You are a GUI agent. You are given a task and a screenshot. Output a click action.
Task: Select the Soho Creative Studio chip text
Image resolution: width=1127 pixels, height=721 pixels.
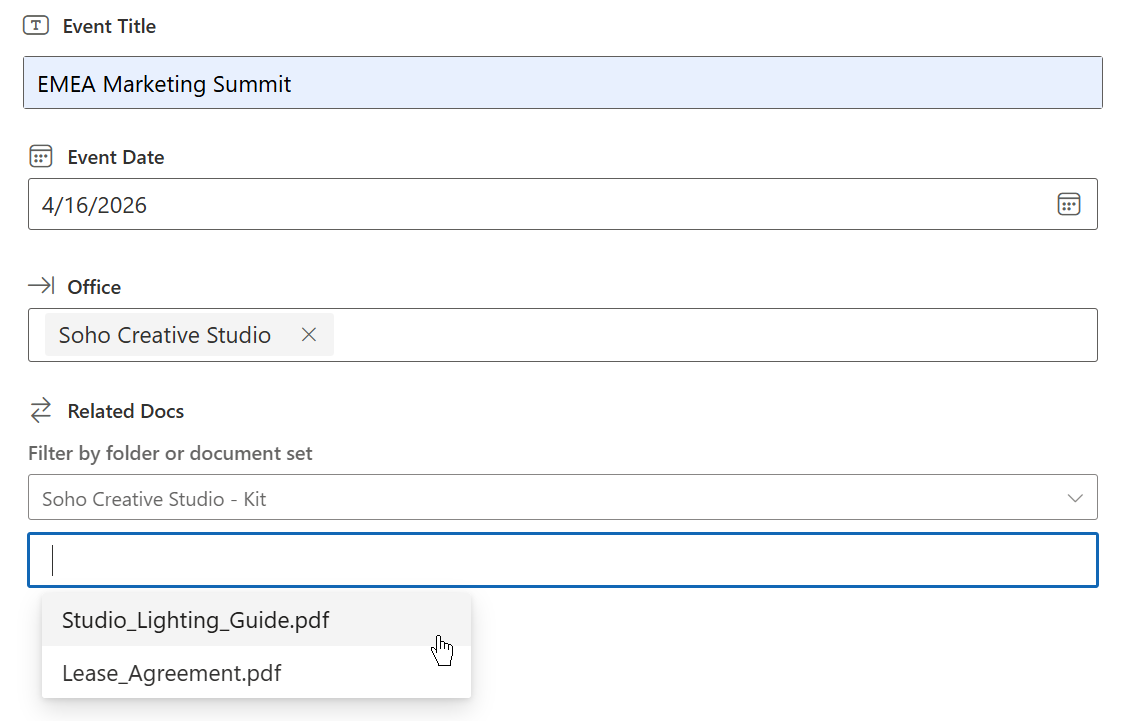click(x=165, y=335)
